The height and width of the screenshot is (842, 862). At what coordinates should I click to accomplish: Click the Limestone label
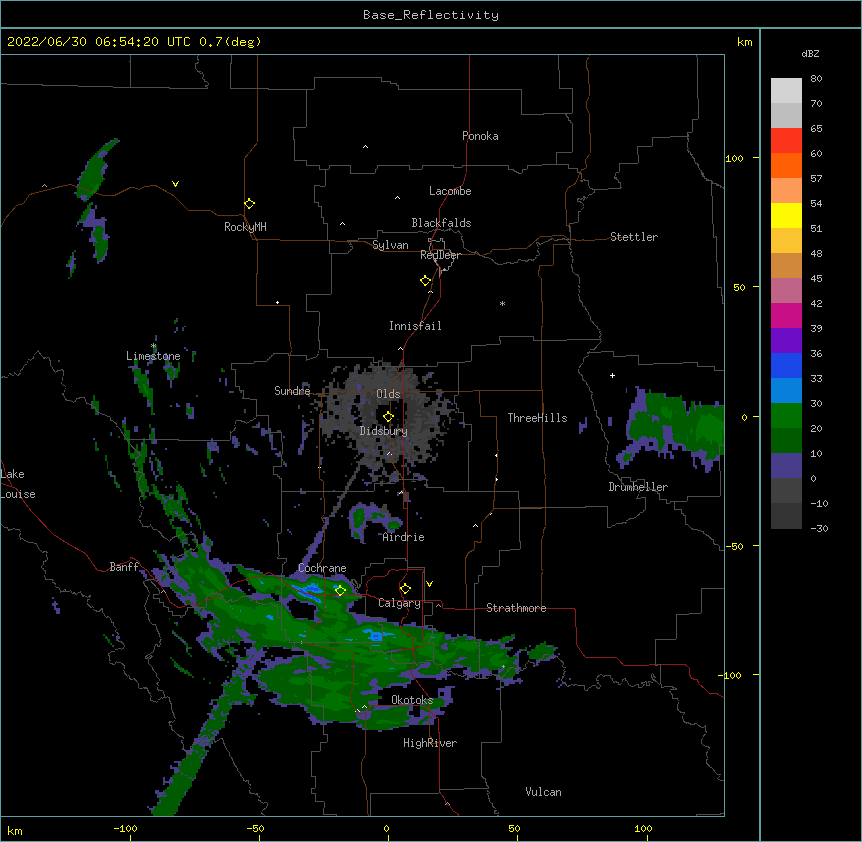pyautogui.click(x=153, y=356)
